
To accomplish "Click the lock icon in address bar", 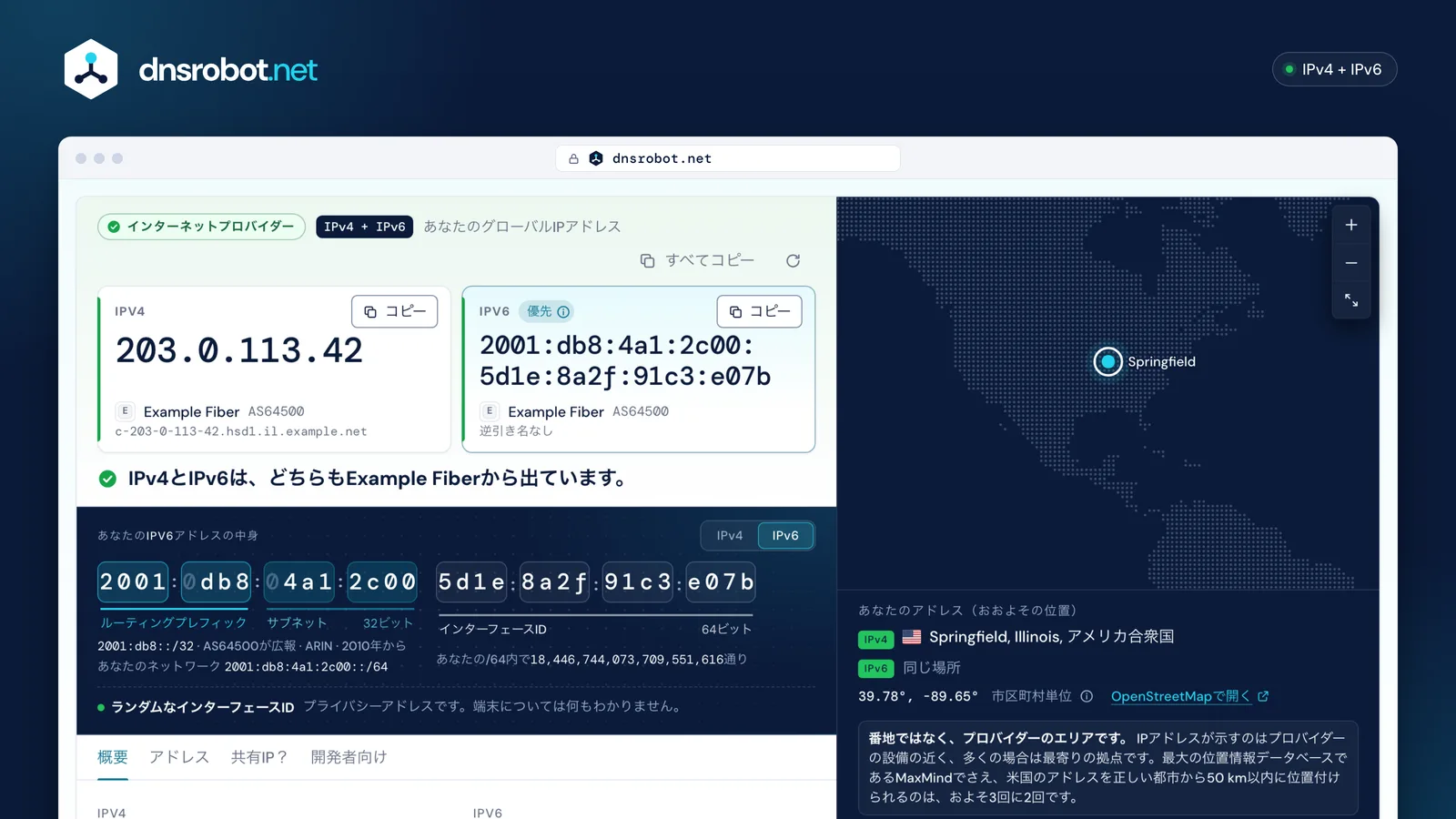I will 573,158.
